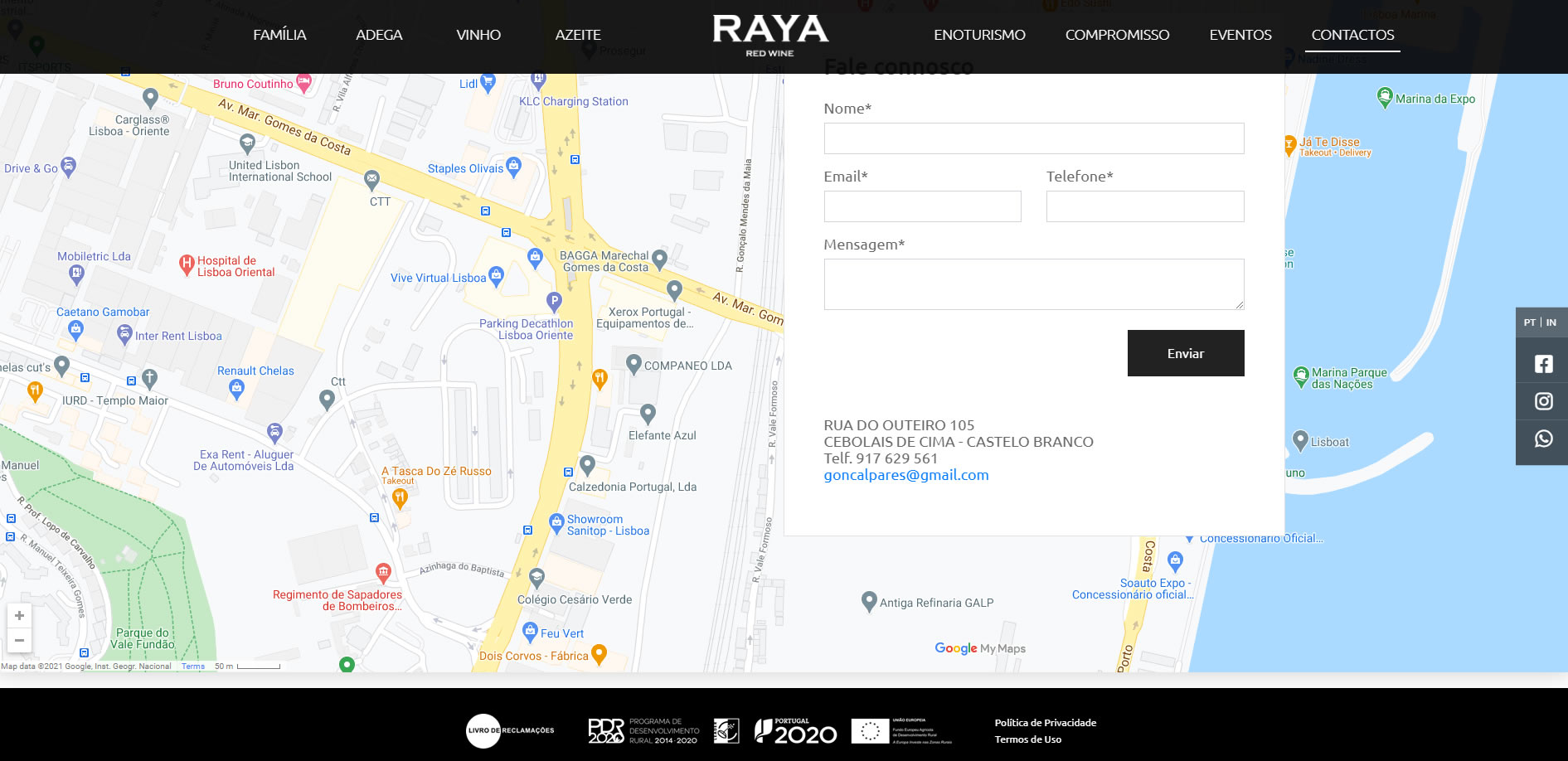The width and height of the screenshot is (1568, 761).
Task: Switch language to IN
Action: click(x=1551, y=322)
